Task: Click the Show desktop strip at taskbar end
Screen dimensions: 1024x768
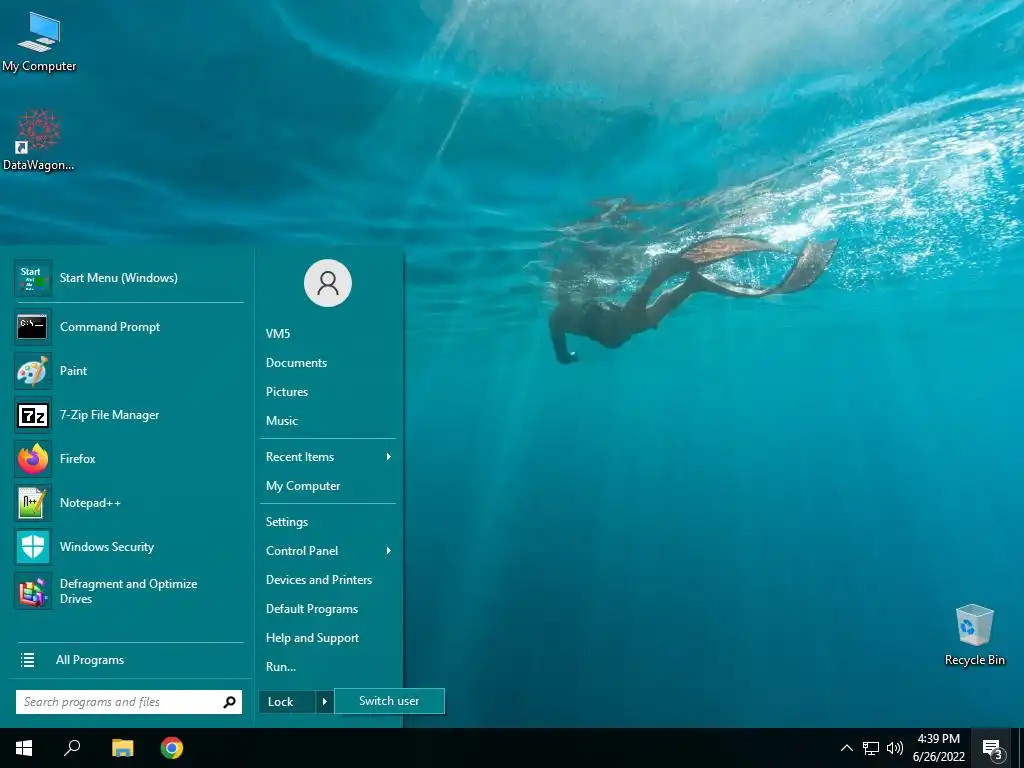Action: pyautogui.click(x=1021, y=748)
